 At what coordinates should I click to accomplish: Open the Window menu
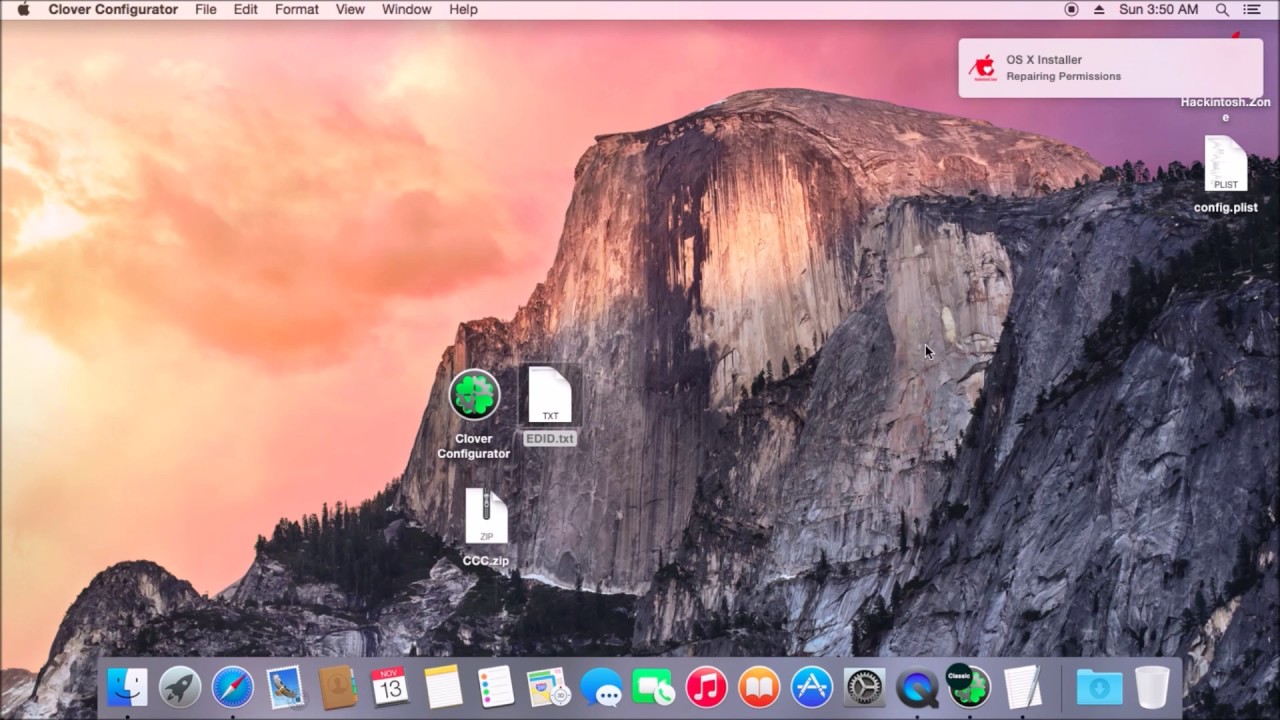pos(407,9)
